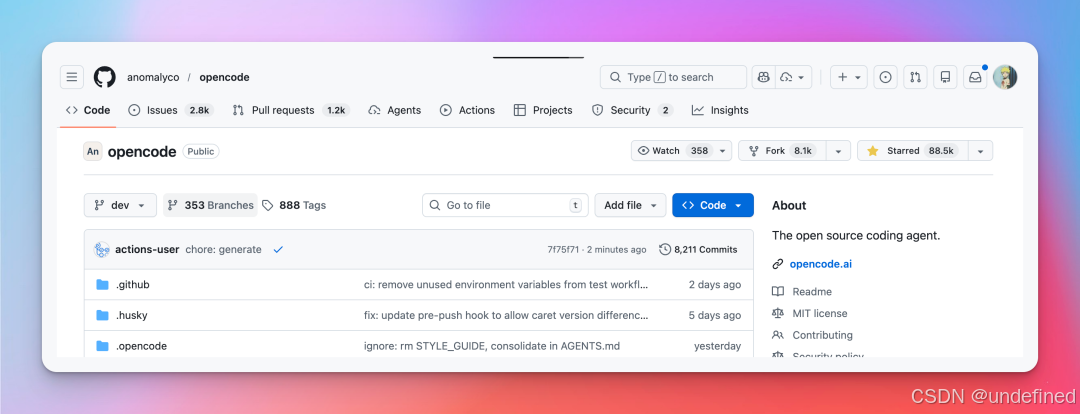View the 8,211 Commits history
This screenshot has height=414, width=1080.
698,249
